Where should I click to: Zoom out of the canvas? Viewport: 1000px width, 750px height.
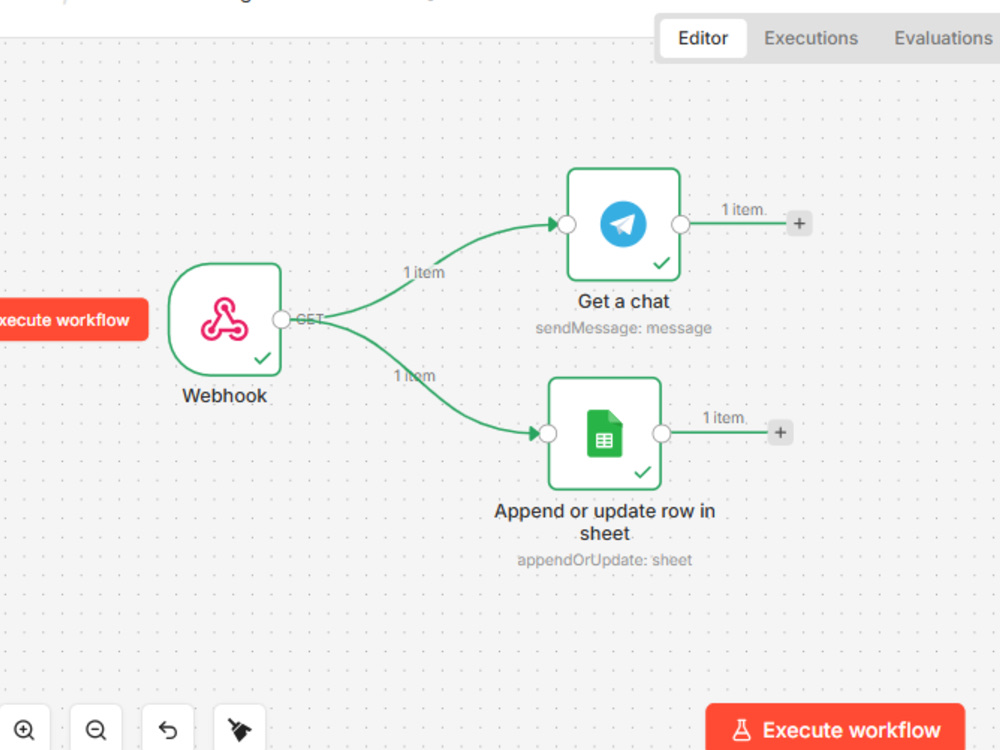pyautogui.click(x=96, y=730)
